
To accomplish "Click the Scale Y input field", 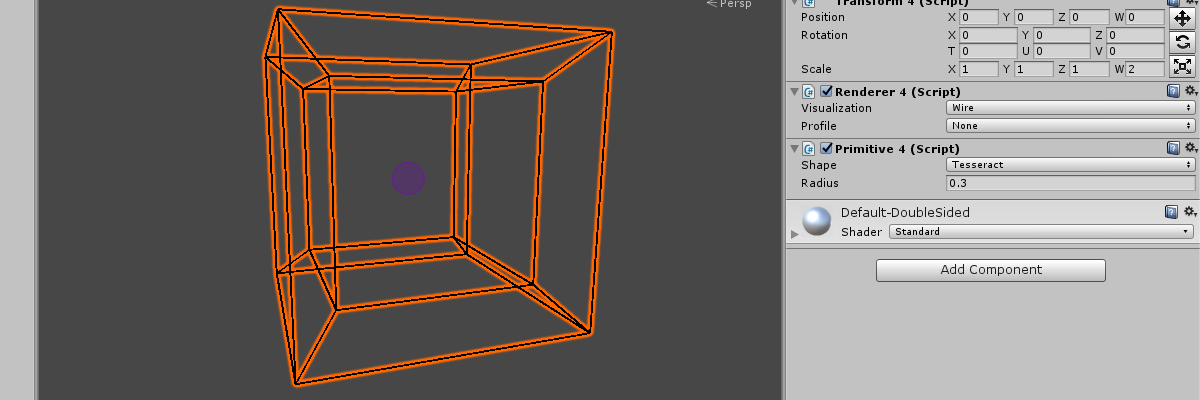I will pos(1034,70).
